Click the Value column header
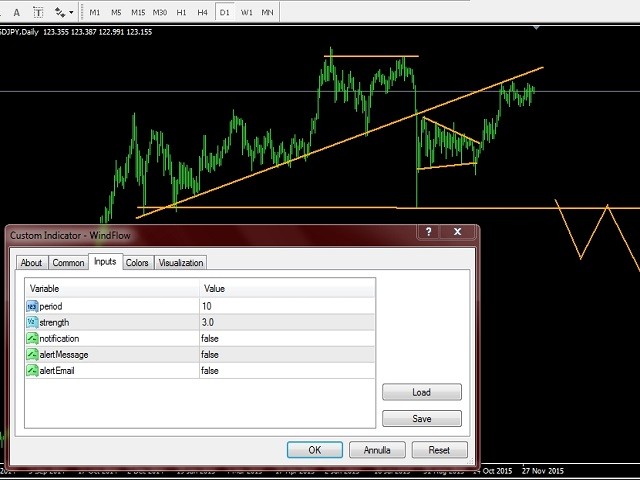Screen dimensions: 640x480 click(287, 289)
